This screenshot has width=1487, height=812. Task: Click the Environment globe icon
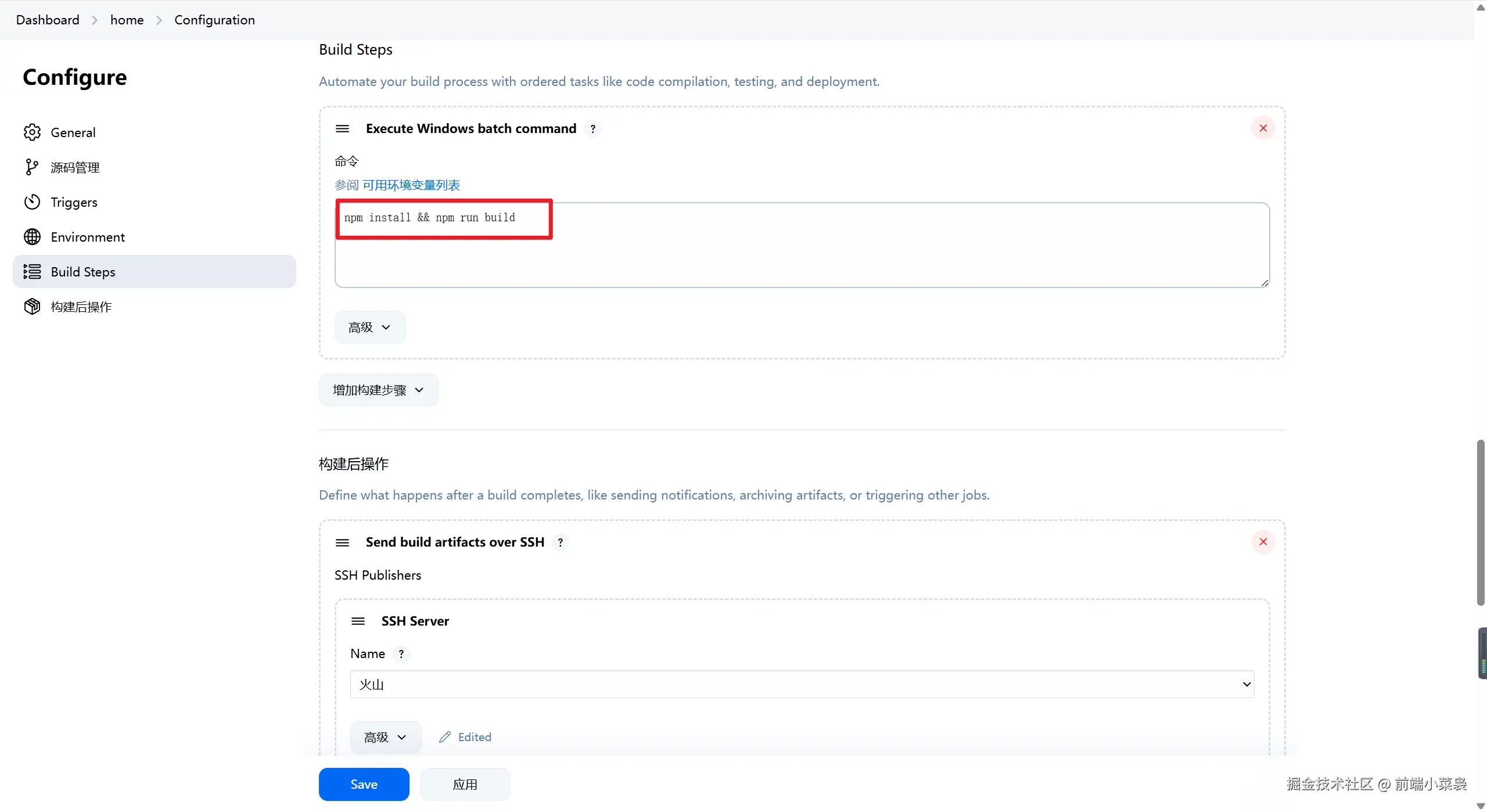32,237
